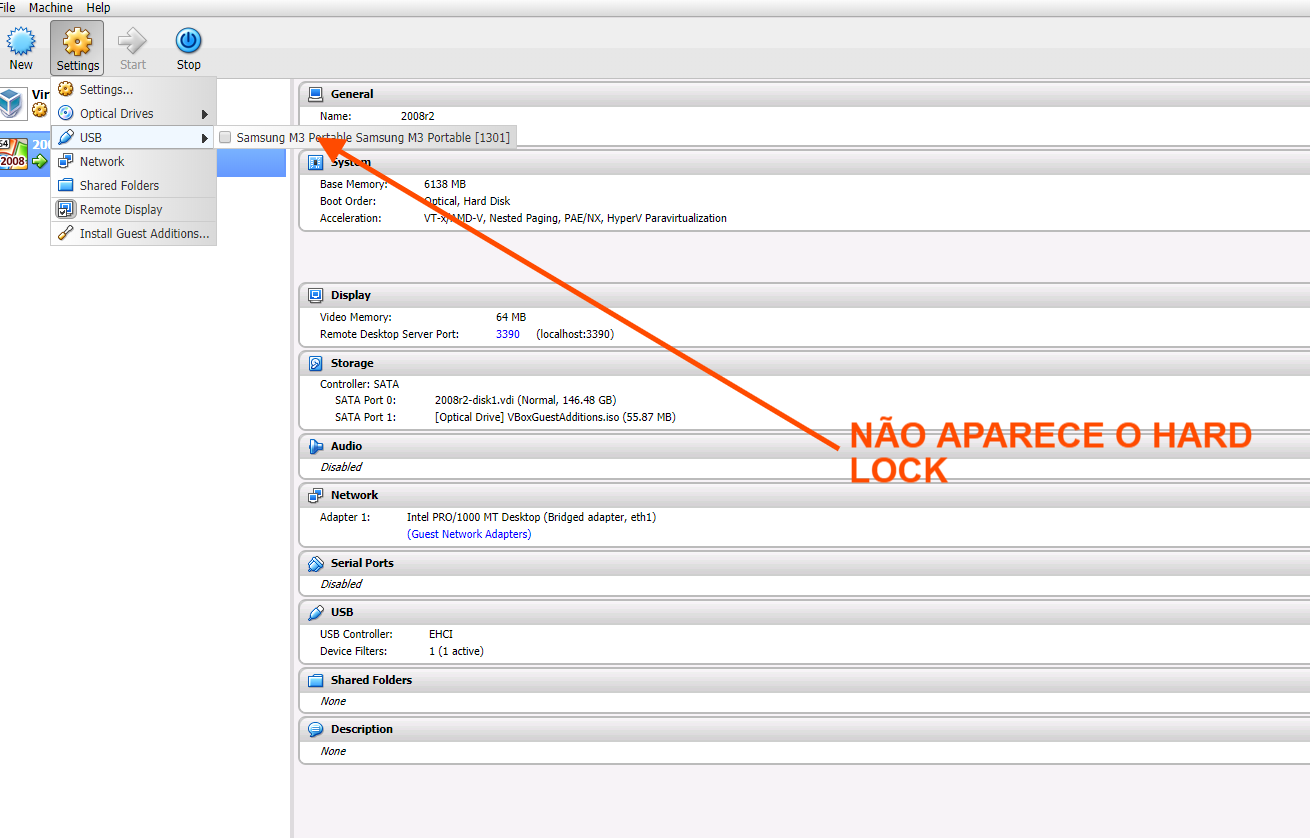Click "None" under the Description section

tap(333, 751)
